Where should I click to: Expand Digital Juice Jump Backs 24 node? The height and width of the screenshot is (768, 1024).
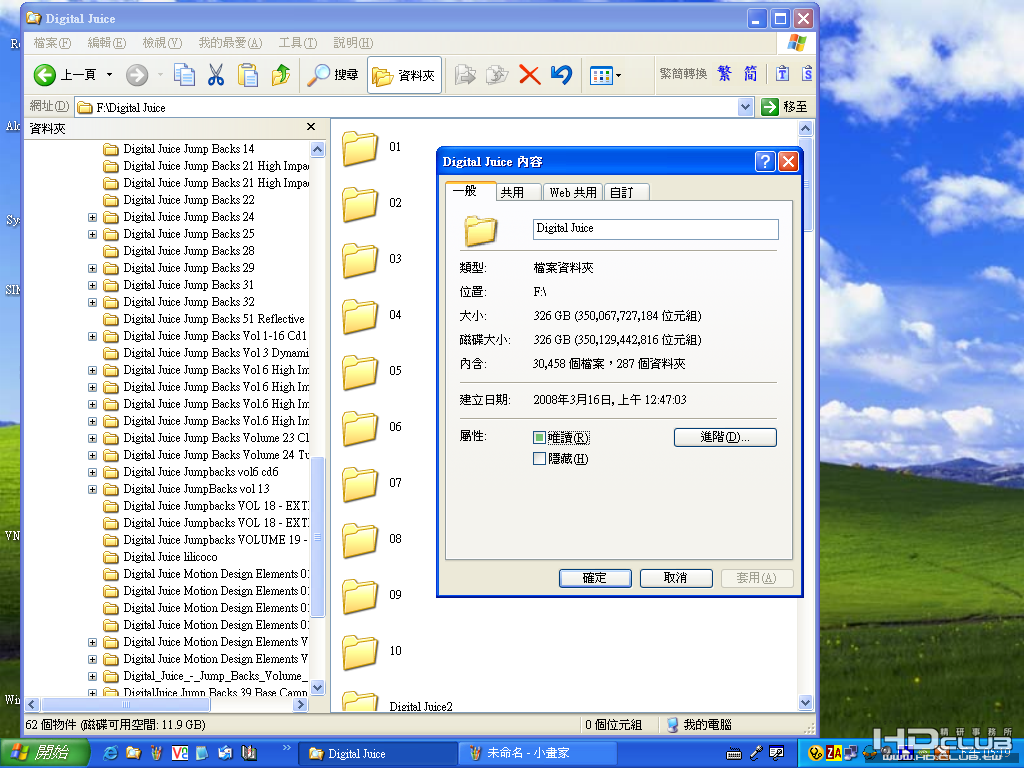pos(92,217)
